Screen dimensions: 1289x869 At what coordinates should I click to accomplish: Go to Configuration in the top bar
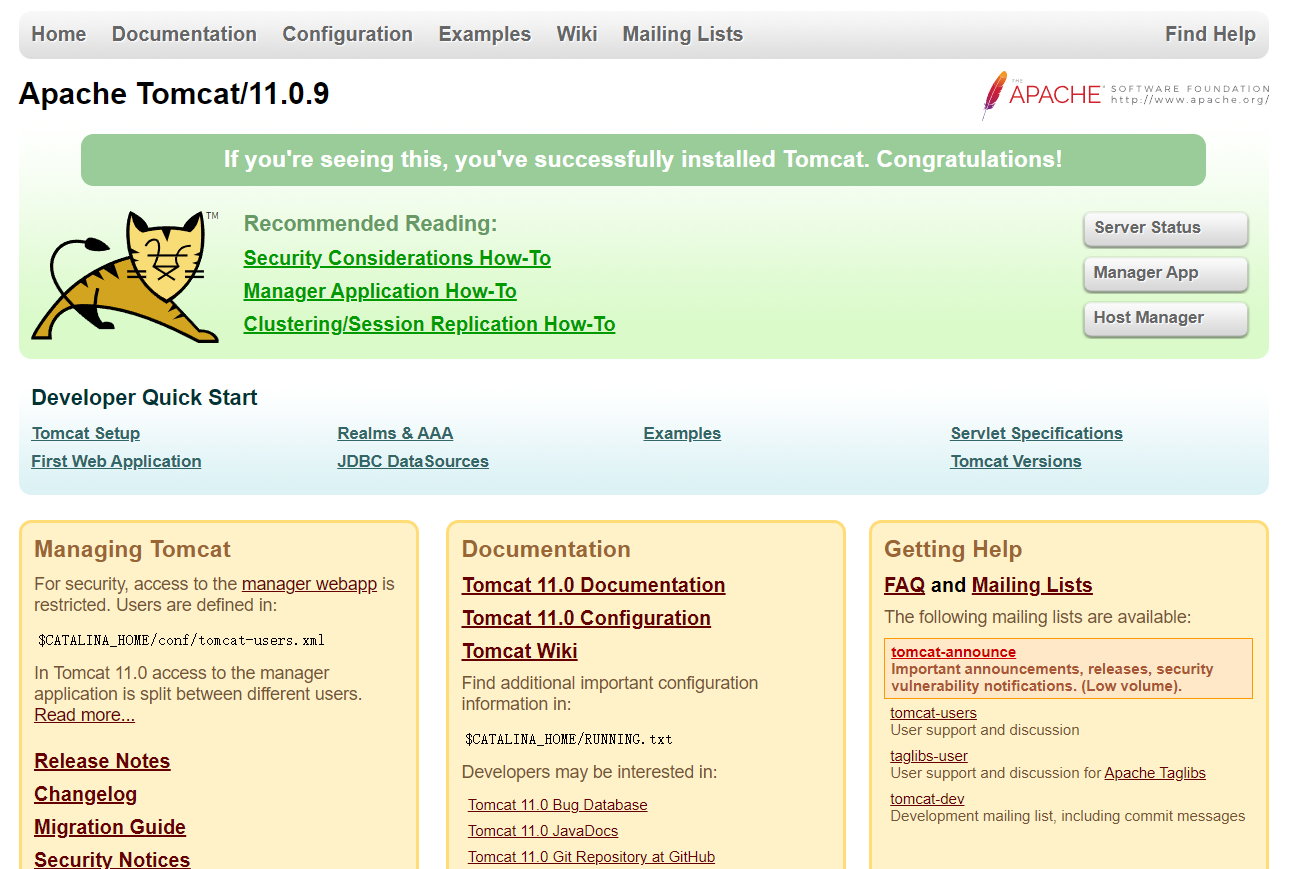pos(347,34)
